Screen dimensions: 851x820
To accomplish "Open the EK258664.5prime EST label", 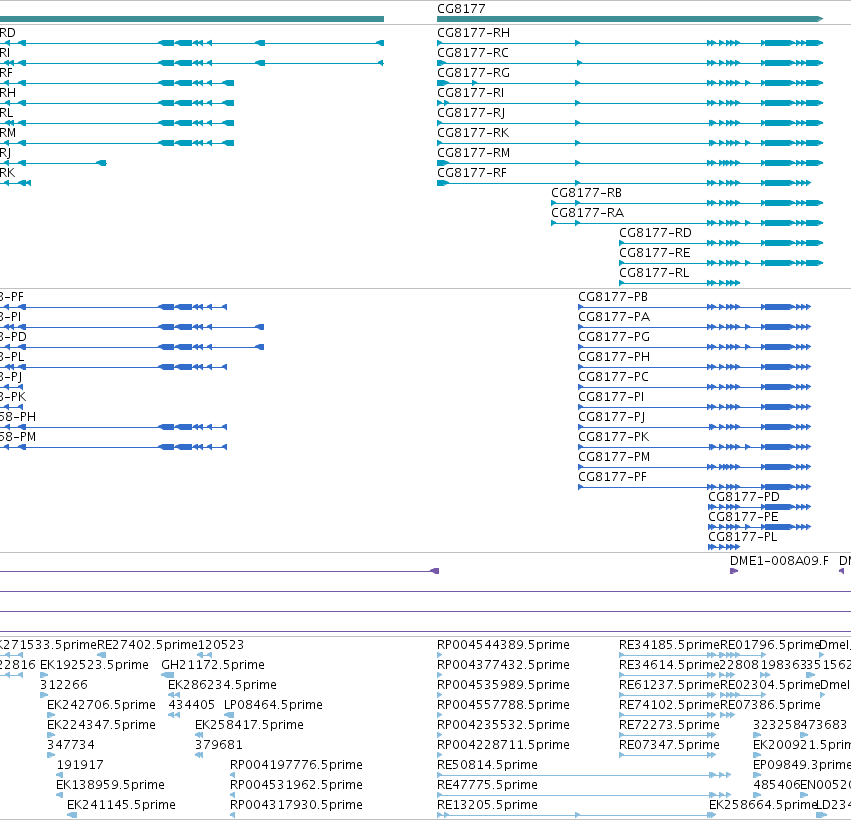I will tap(762, 805).
